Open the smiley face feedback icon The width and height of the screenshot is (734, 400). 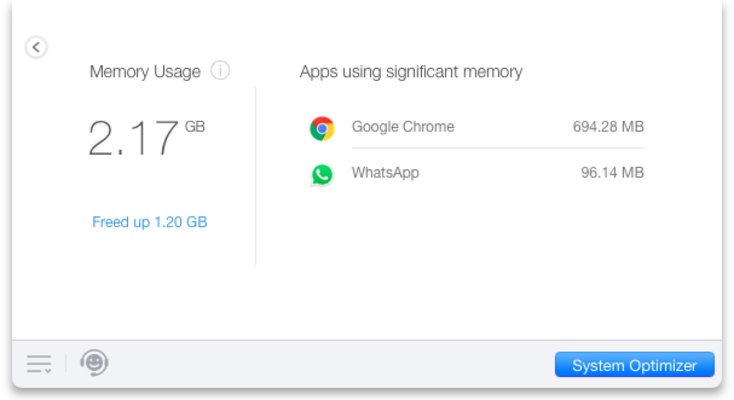tap(94, 363)
